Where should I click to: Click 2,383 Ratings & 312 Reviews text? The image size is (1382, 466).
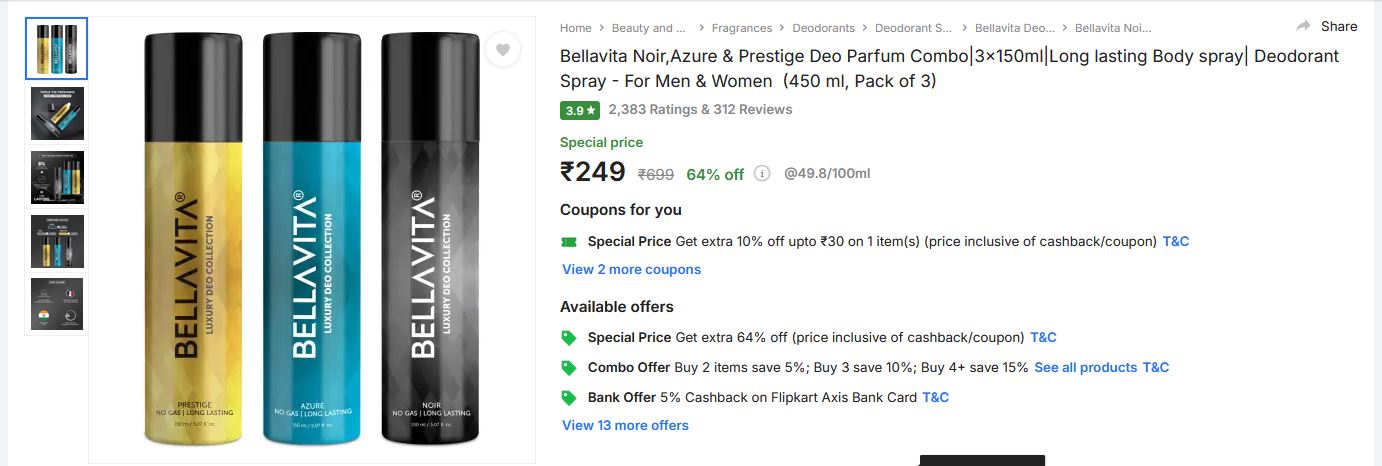point(700,110)
